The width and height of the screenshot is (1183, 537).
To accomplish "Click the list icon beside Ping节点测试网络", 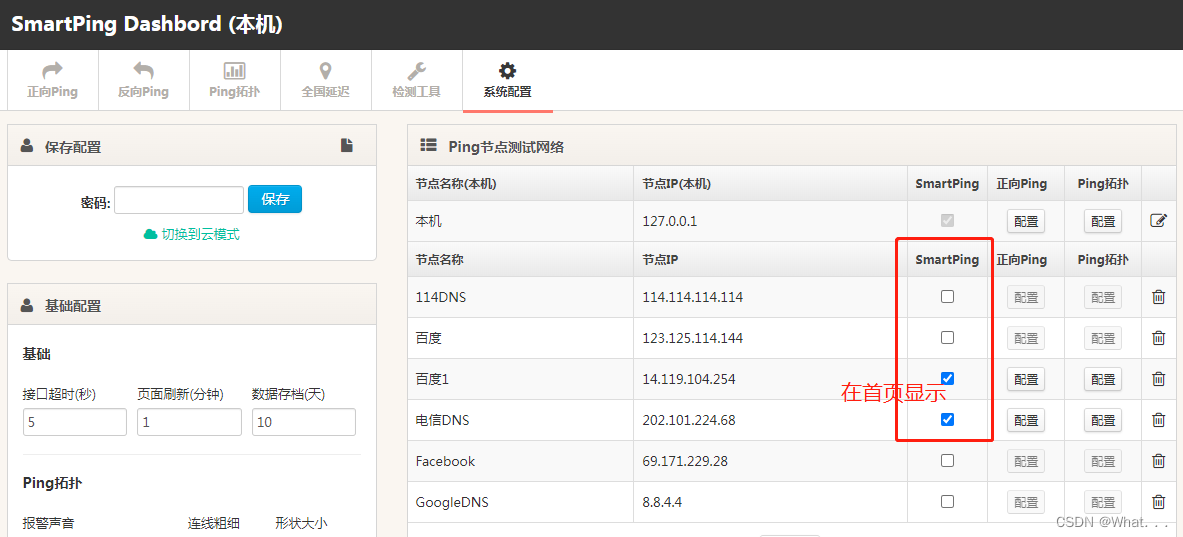I will tap(429, 145).
